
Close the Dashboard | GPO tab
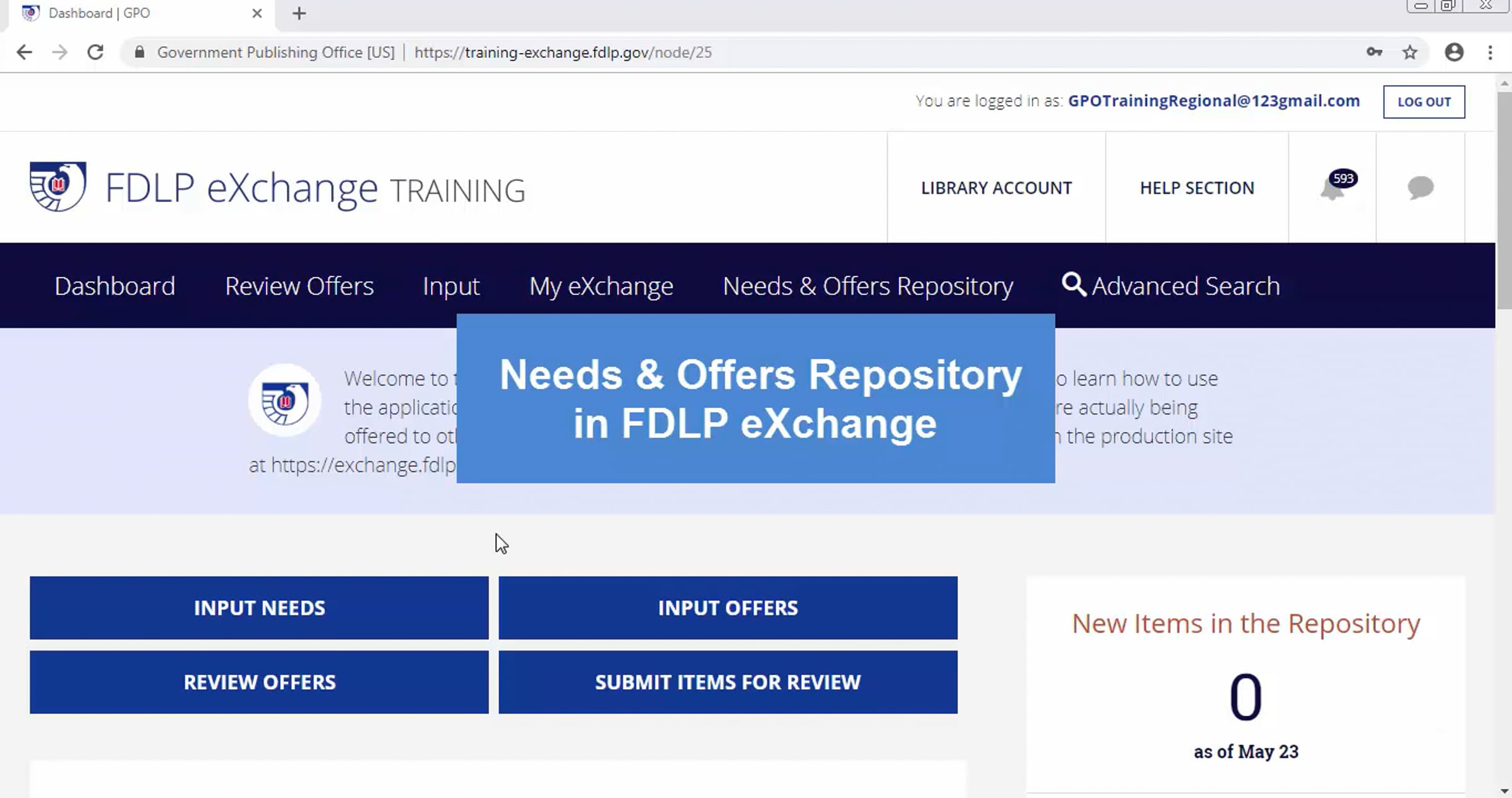(257, 13)
